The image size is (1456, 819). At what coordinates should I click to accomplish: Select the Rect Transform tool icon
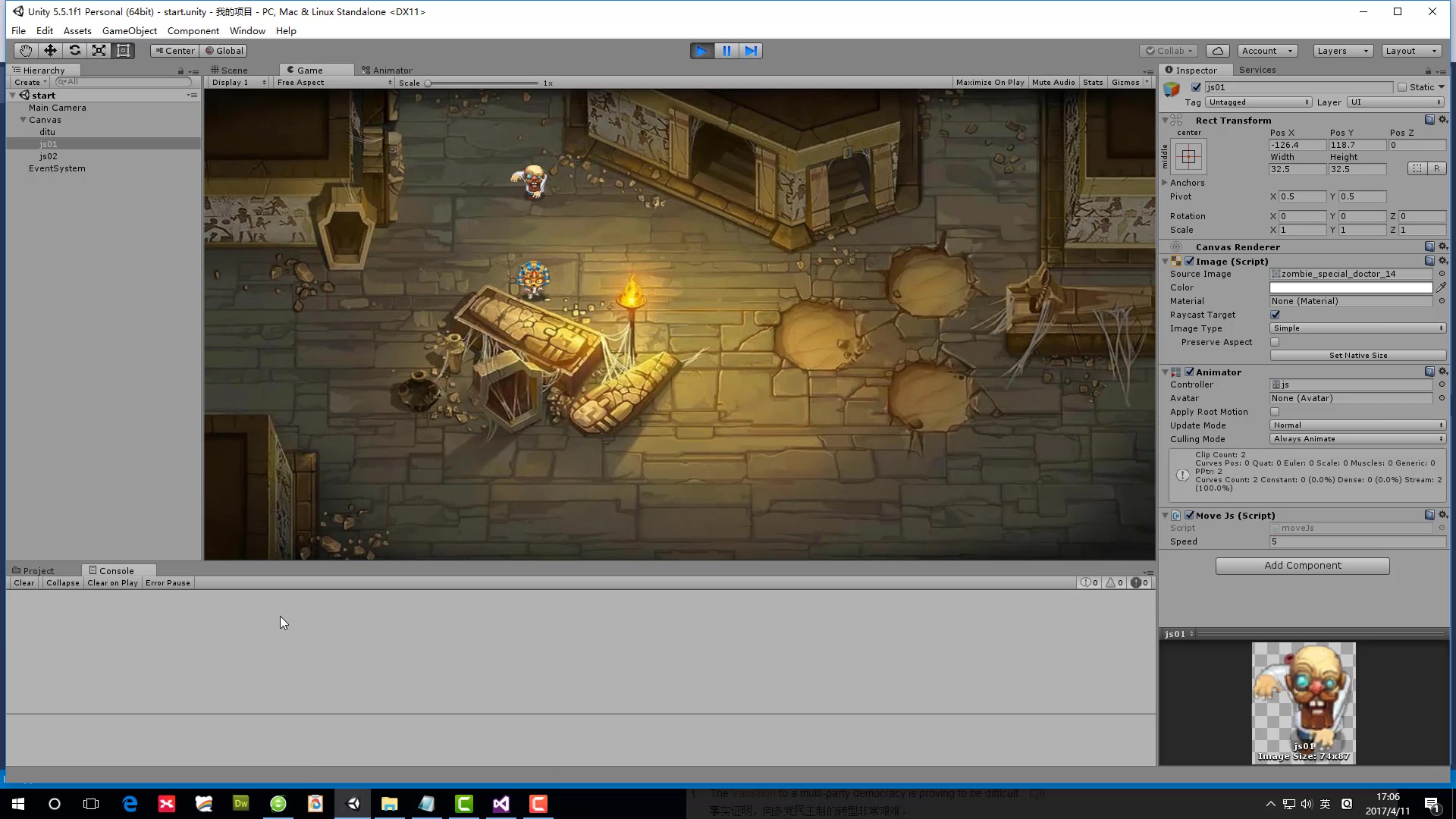(123, 51)
